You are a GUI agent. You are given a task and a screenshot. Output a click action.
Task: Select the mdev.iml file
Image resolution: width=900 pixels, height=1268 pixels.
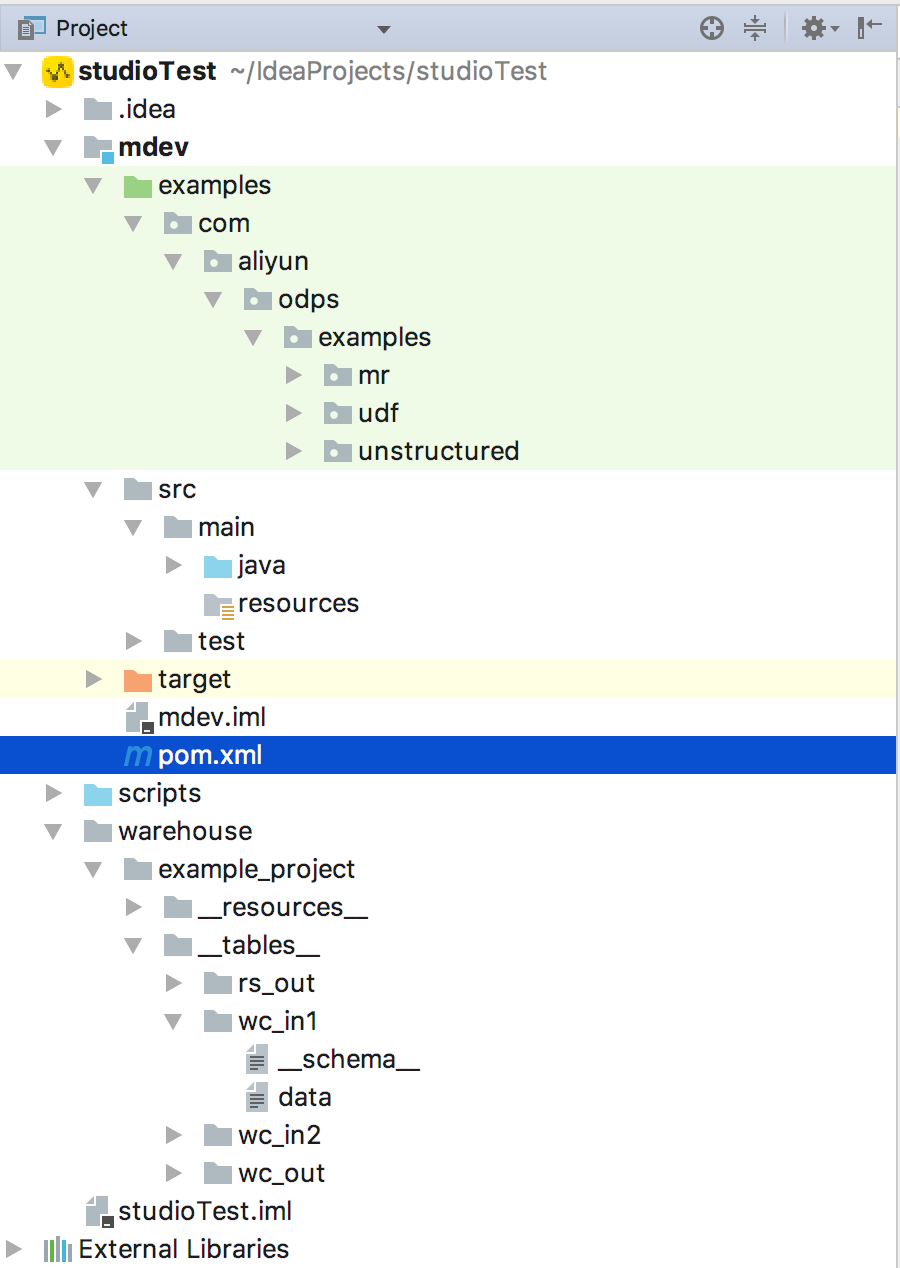pyautogui.click(x=195, y=718)
